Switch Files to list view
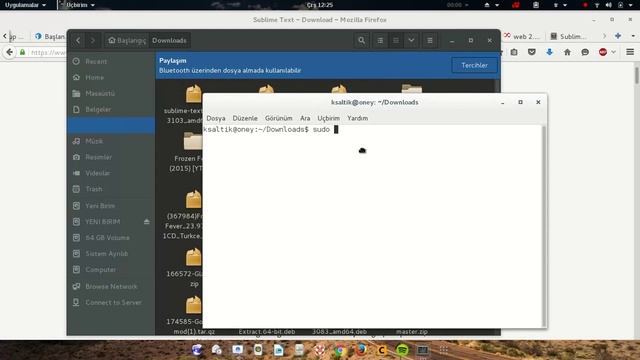Image resolution: width=640 pixels, height=360 pixels. [x=380, y=40]
